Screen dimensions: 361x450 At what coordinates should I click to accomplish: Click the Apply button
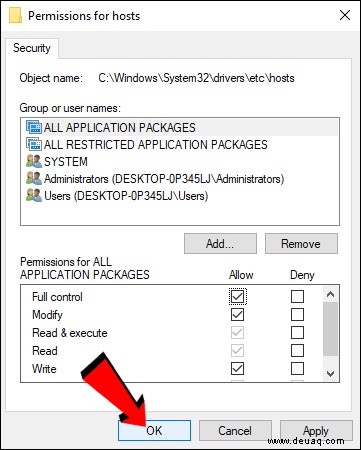click(316, 430)
